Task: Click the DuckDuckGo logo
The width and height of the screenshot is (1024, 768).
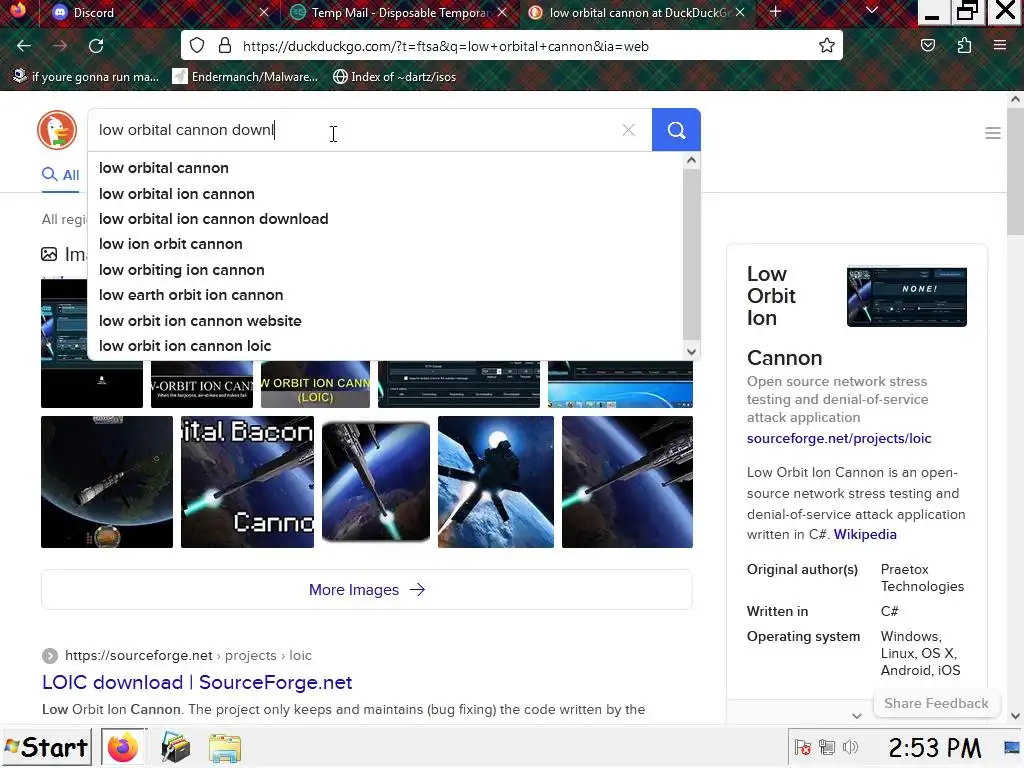Action: click(x=57, y=130)
